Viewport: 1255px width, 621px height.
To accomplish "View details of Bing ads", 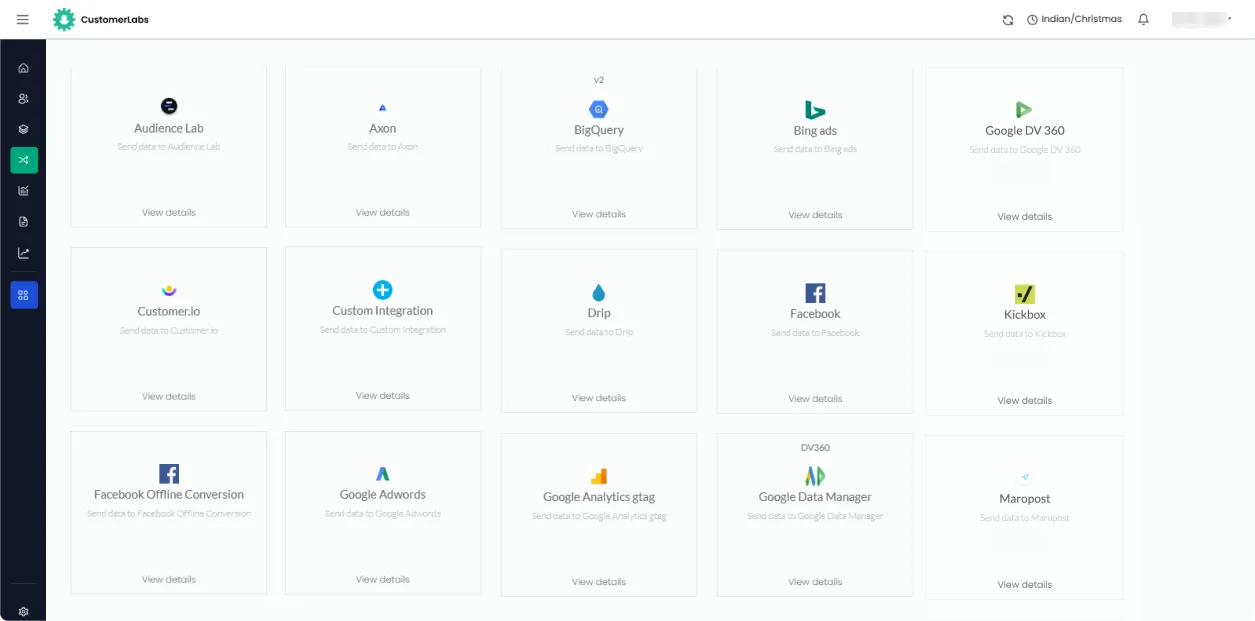I will pyautogui.click(x=815, y=215).
